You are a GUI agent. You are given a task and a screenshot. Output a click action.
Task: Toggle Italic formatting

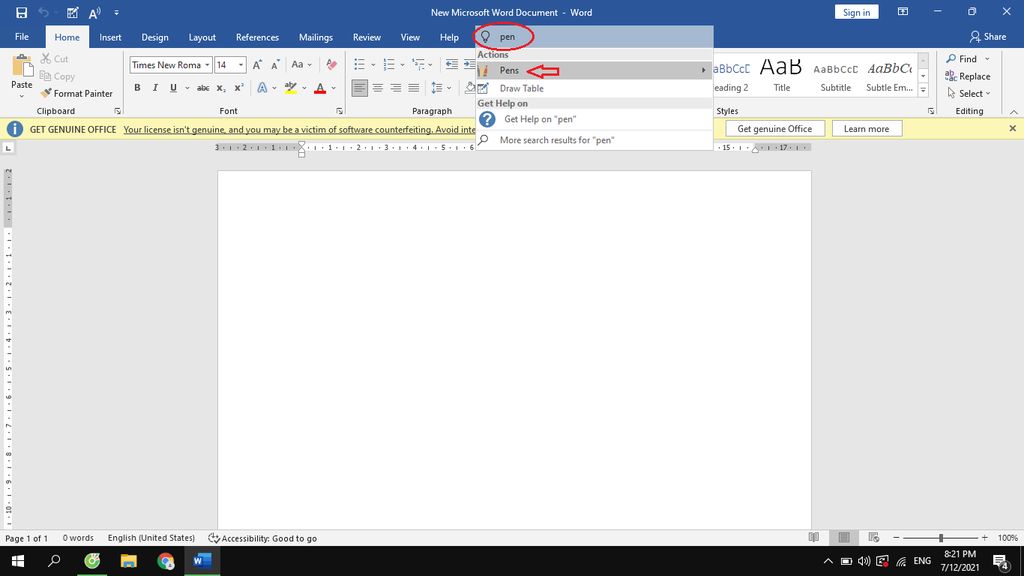tap(155, 88)
